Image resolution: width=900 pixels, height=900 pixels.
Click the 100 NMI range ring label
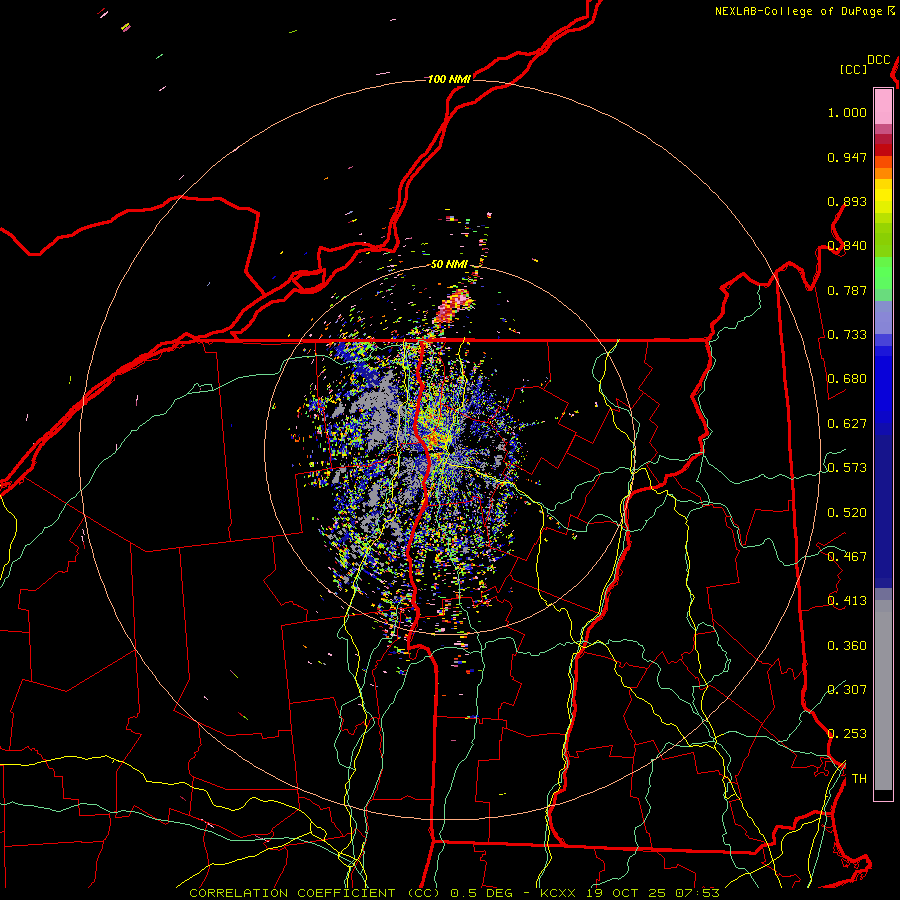[x=449, y=79]
